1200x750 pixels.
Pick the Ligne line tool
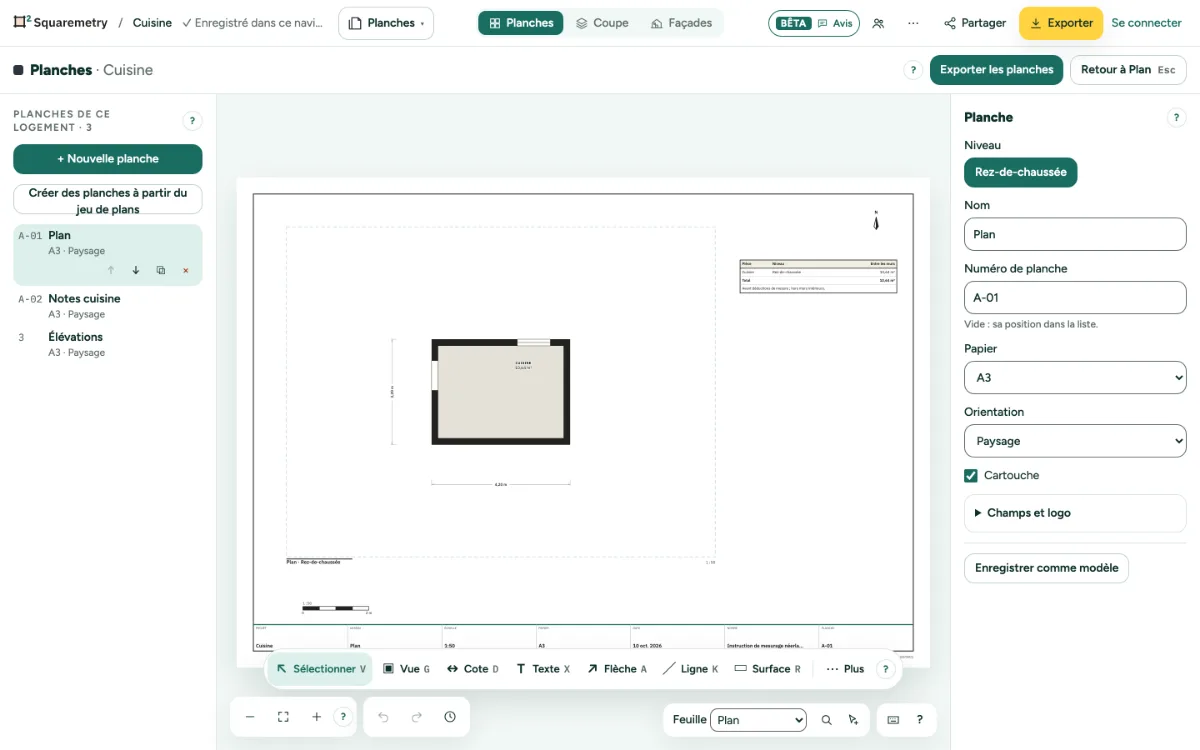click(x=691, y=669)
